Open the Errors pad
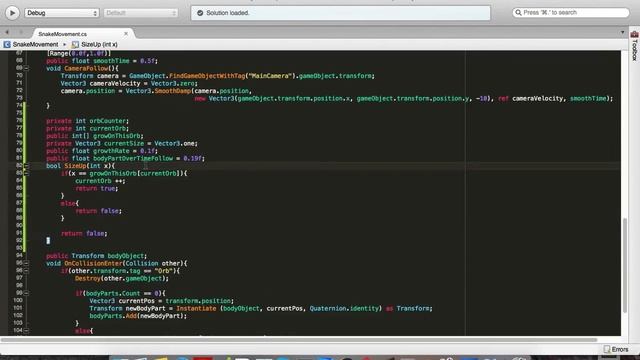 616,349
